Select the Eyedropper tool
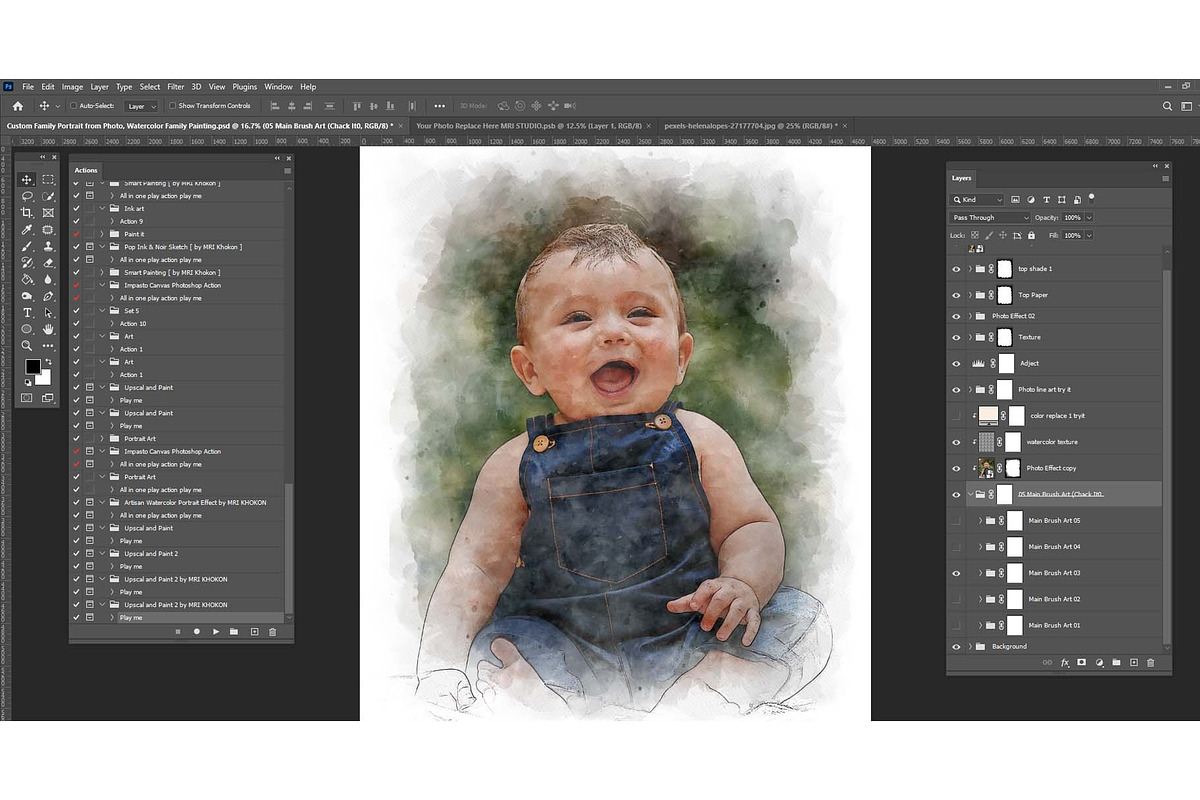This screenshot has height=800, width=1200. pyautogui.click(x=27, y=230)
